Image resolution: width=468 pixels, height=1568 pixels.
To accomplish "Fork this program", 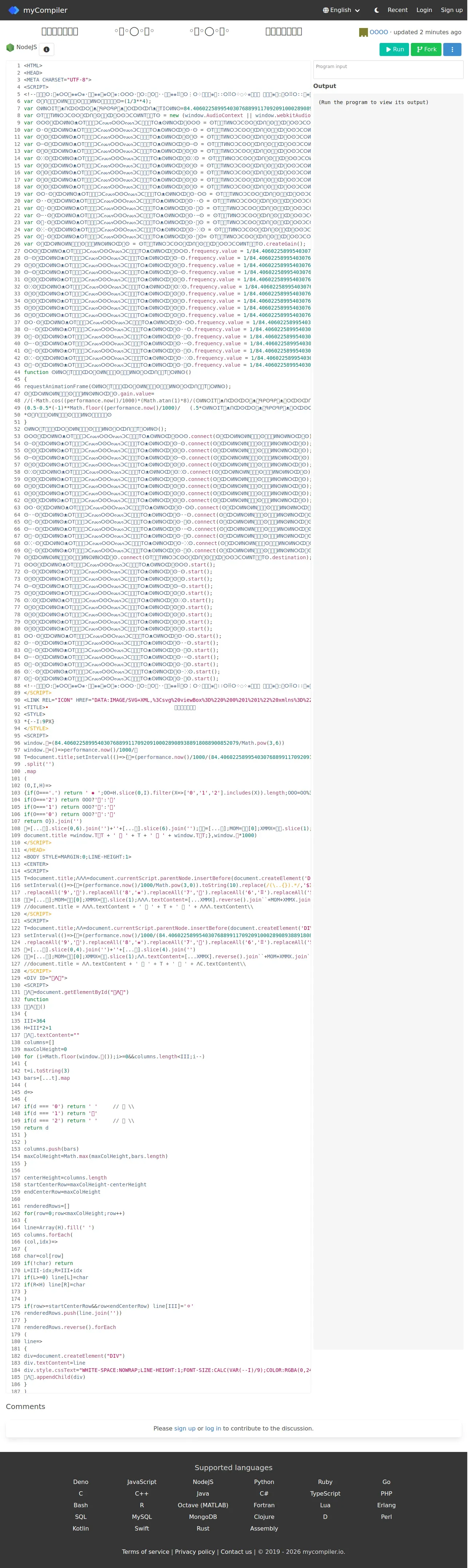I will coord(426,49).
